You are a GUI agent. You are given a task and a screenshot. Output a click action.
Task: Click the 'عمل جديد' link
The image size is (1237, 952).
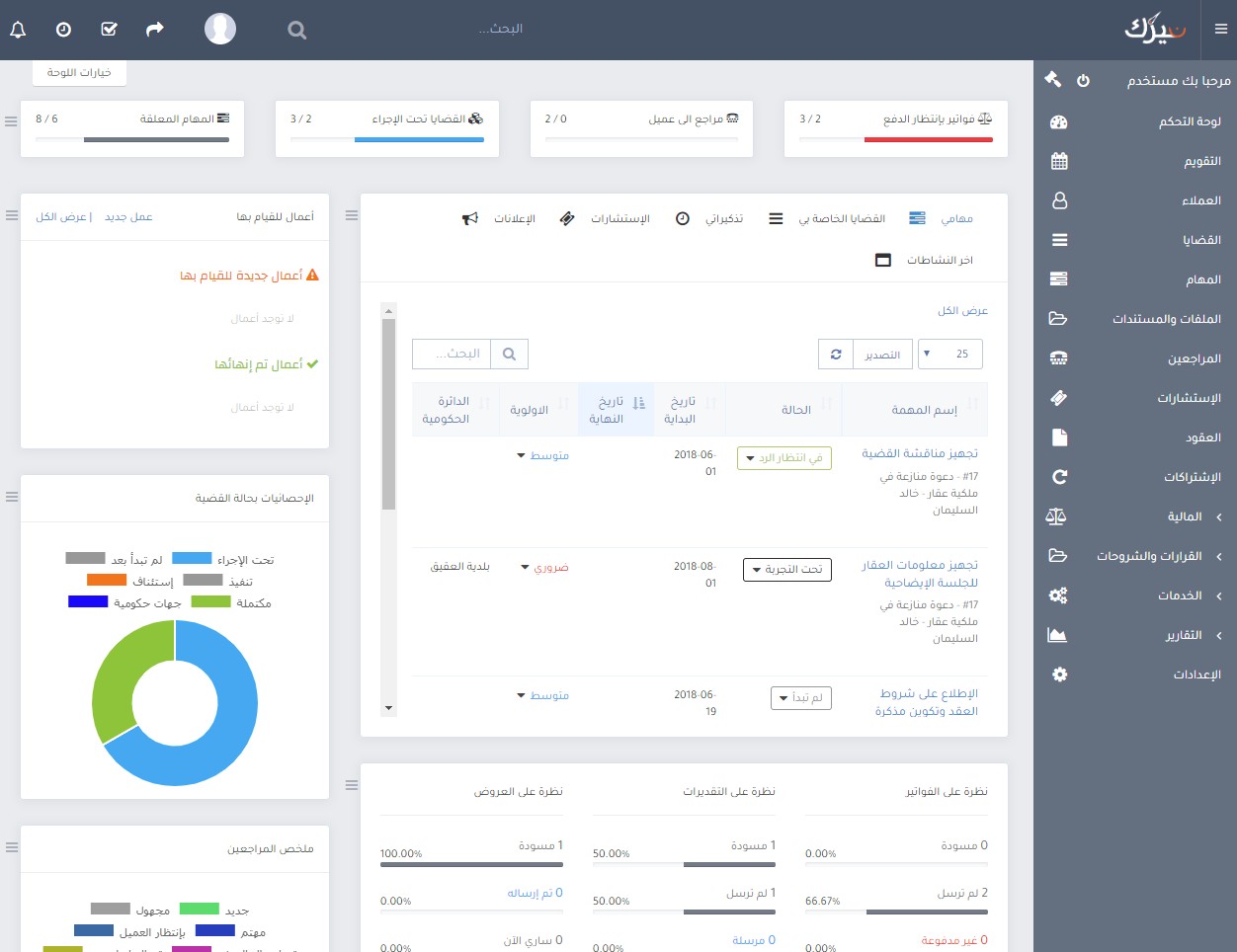click(x=128, y=216)
